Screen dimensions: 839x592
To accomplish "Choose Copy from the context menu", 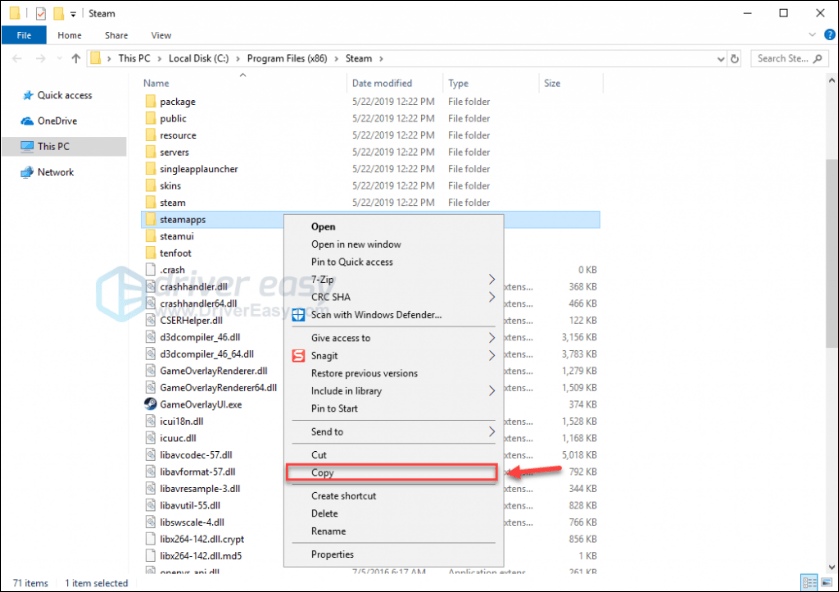I will pos(323,473).
